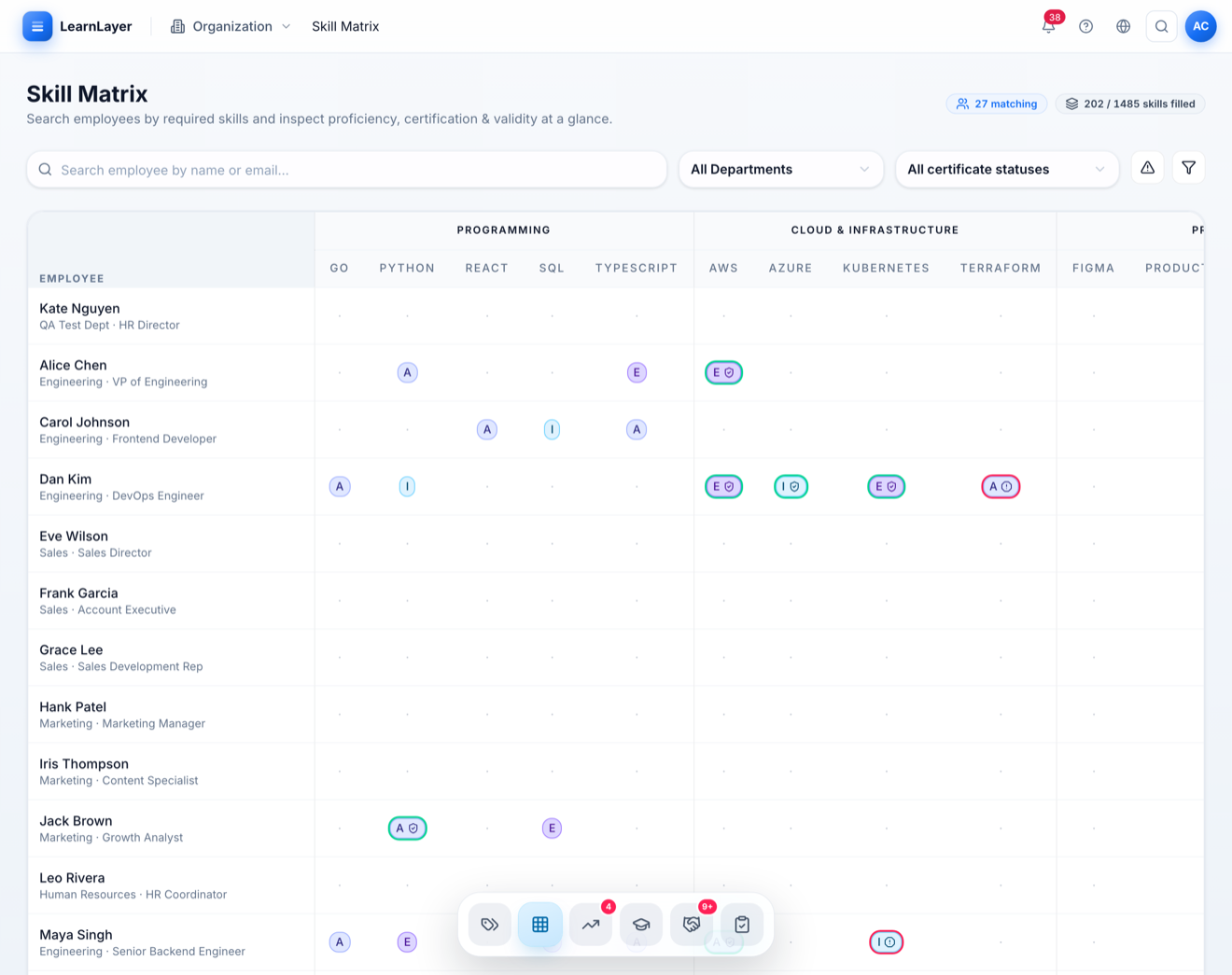Click Dan Kim's Go A badge
The height and width of the screenshot is (975, 1232).
click(340, 486)
